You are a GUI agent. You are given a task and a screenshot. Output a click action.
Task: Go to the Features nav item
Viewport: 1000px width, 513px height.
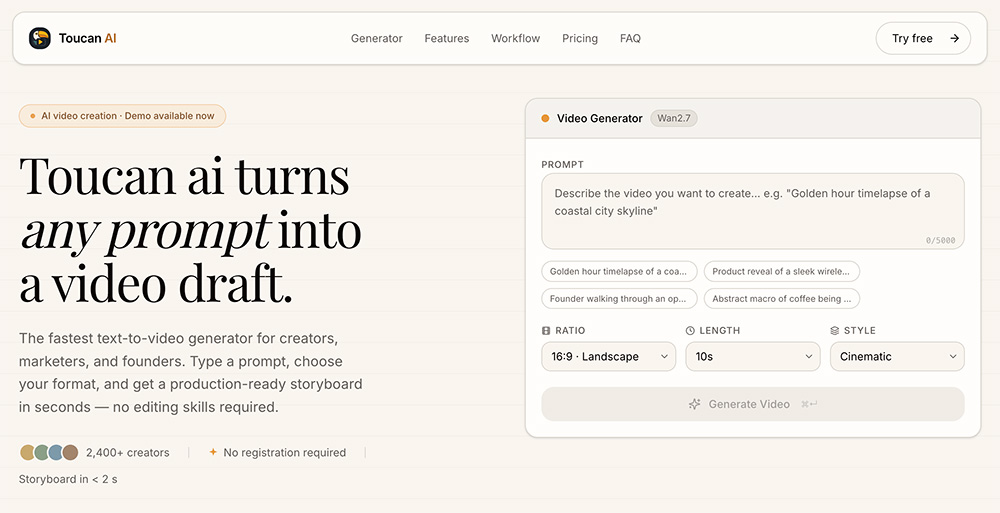[x=446, y=38]
